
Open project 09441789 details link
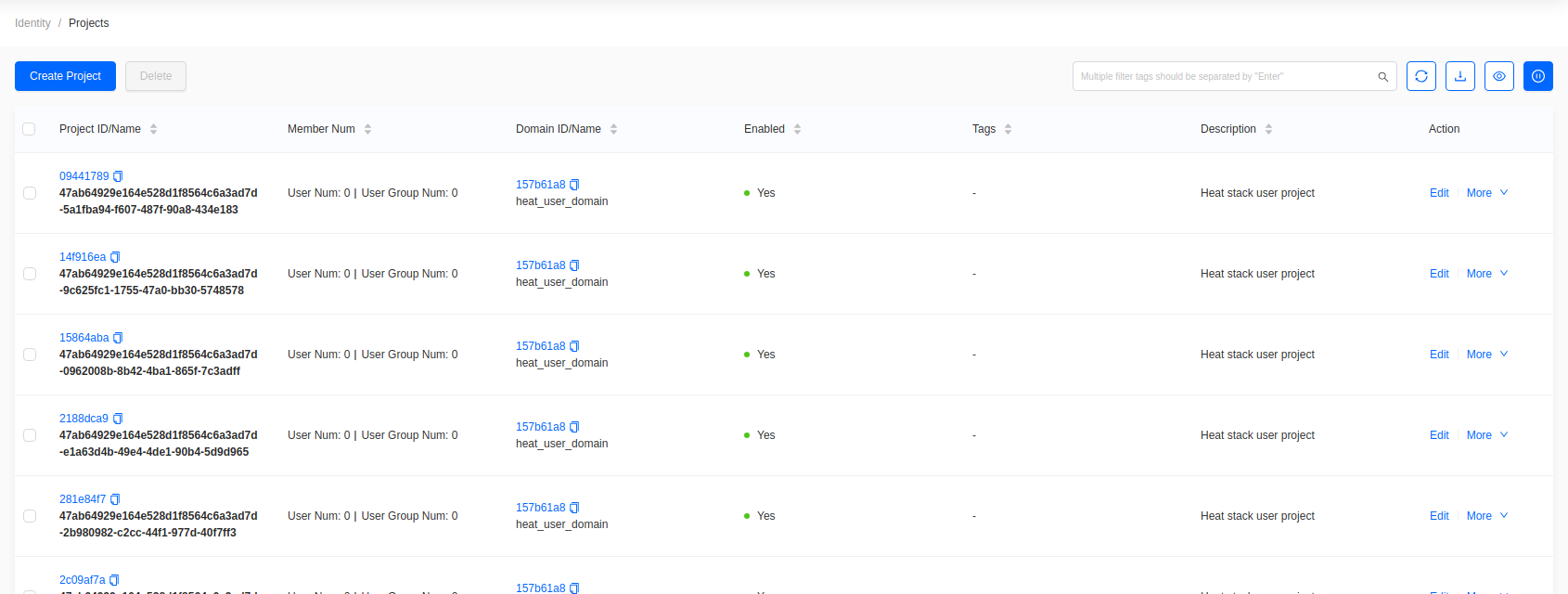click(x=84, y=176)
